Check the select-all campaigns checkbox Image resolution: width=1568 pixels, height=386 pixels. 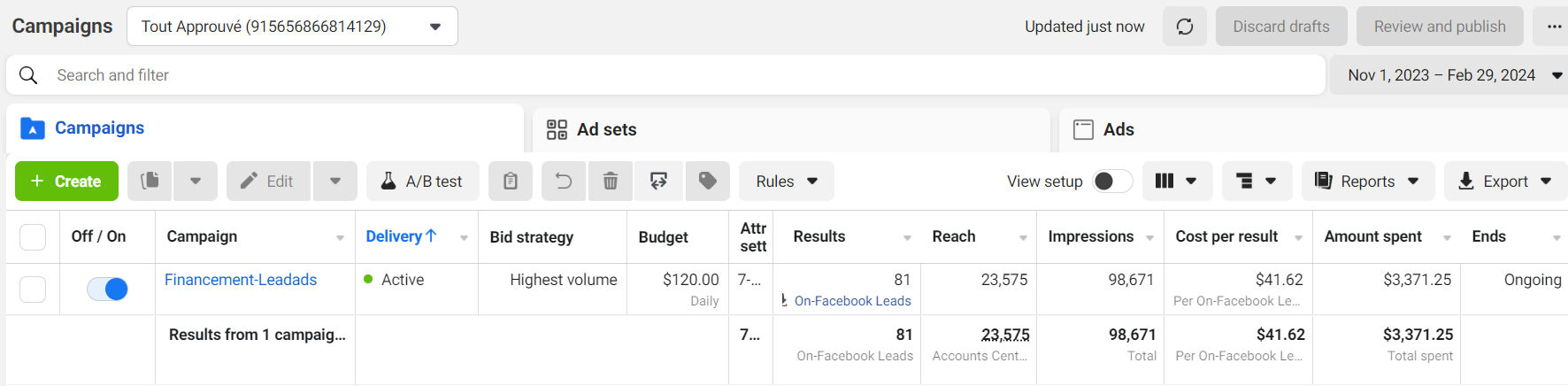coord(33,237)
